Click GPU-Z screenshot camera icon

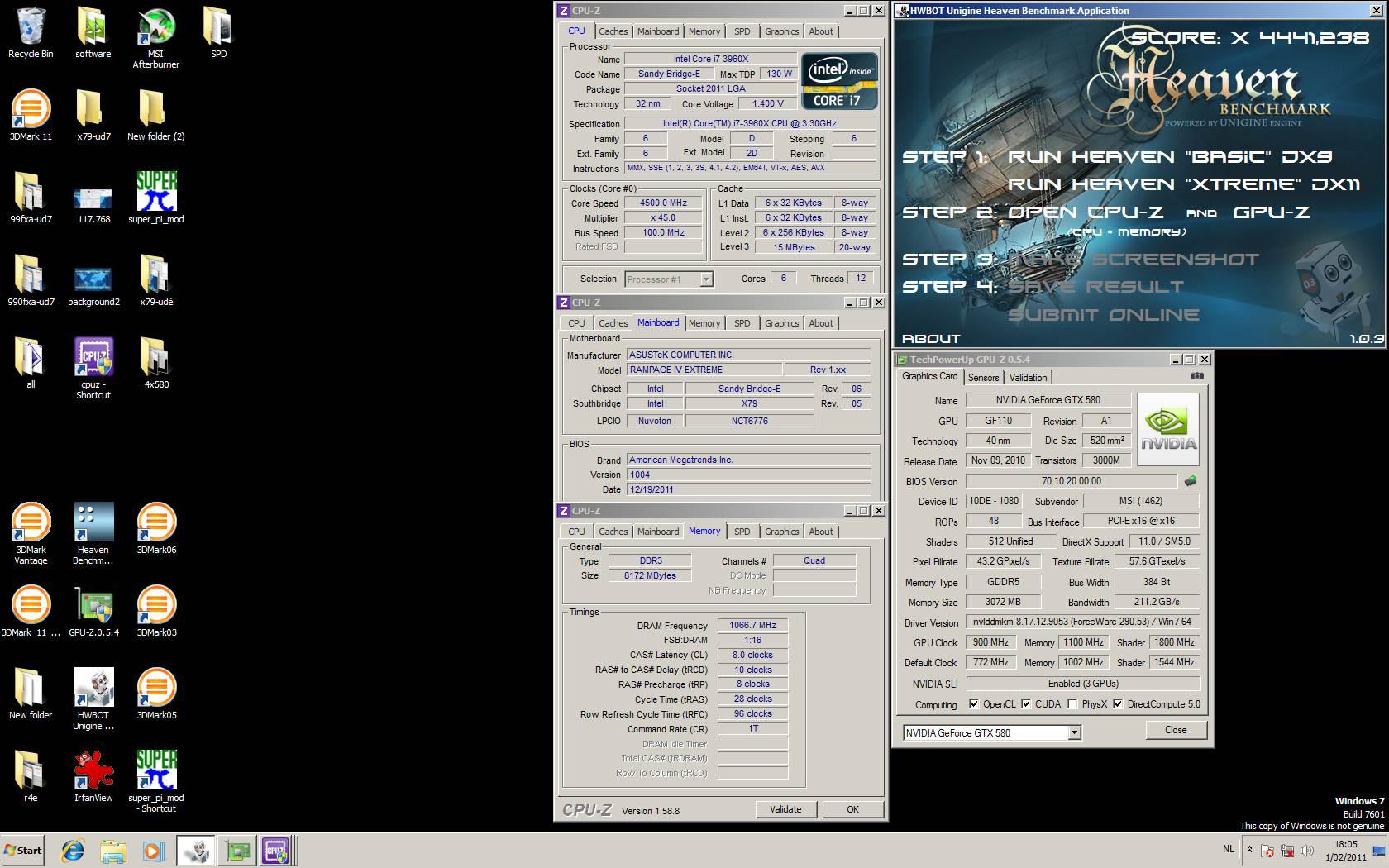pyautogui.click(x=1196, y=376)
